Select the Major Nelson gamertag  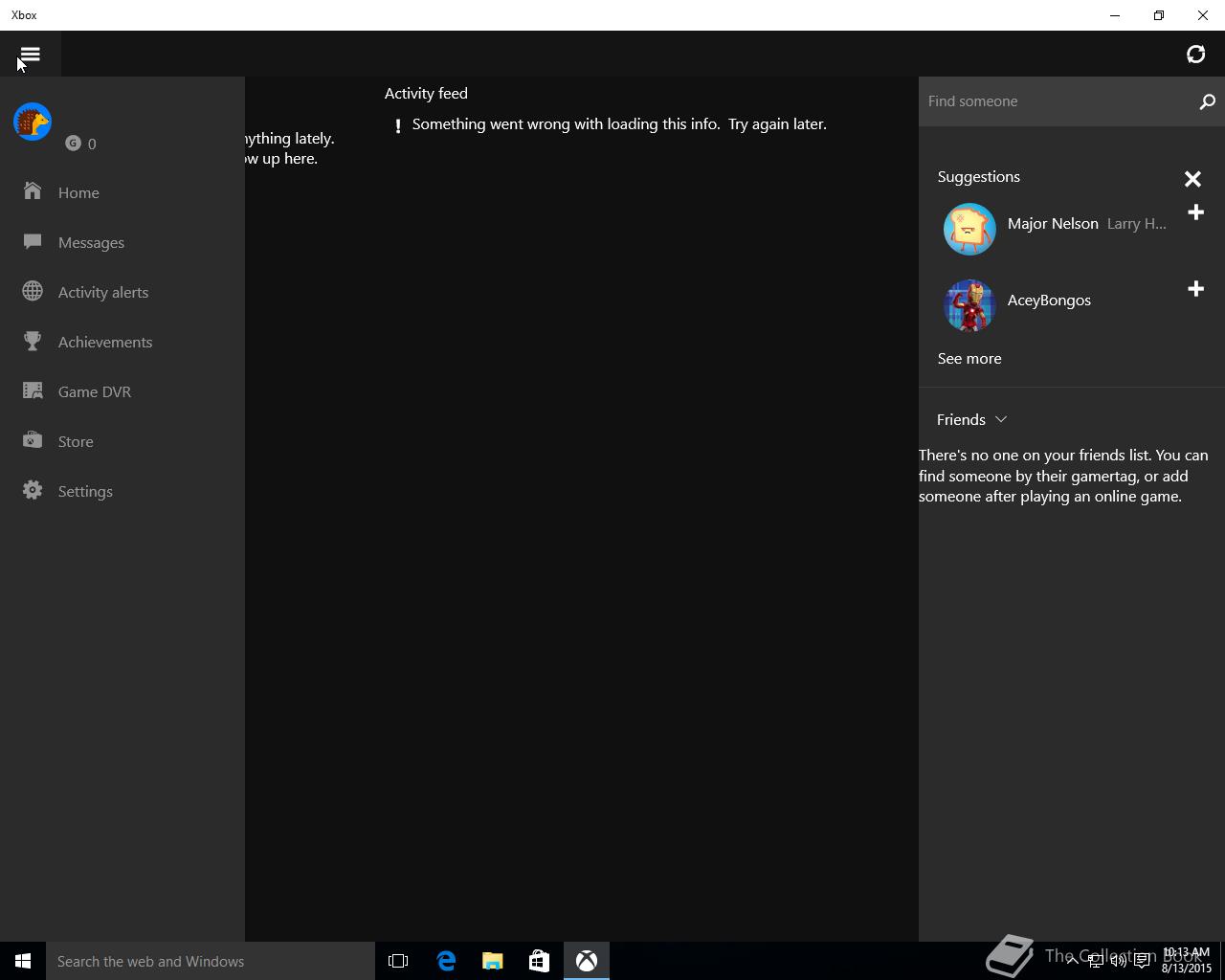[x=1053, y=224]
